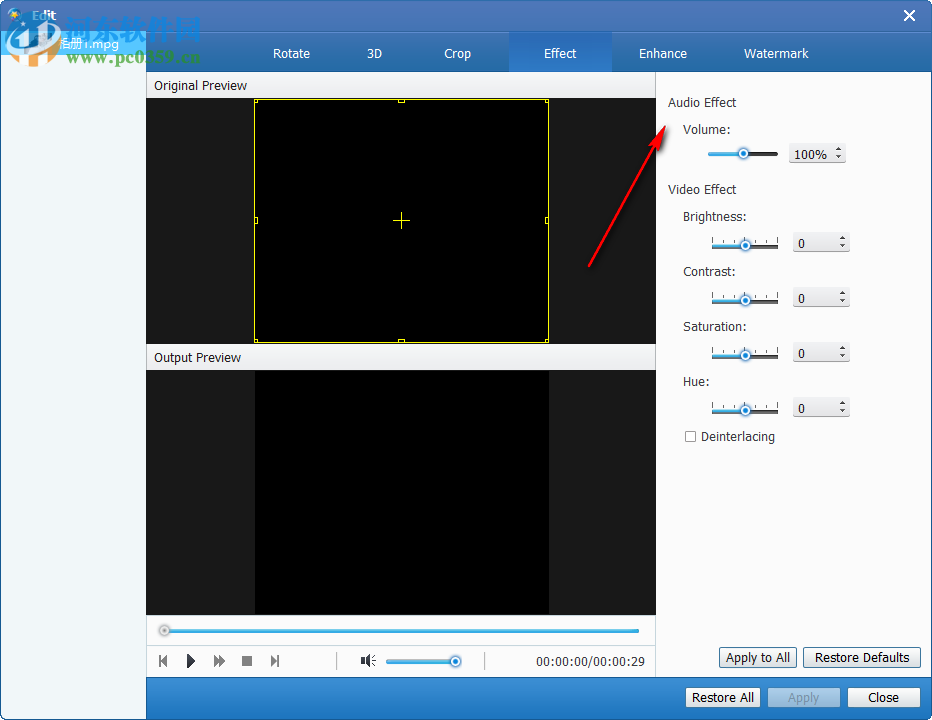The height and width of the screenshot is (720, 932).
Task: Mute the preview speaker icon
Action: point(368,661)
